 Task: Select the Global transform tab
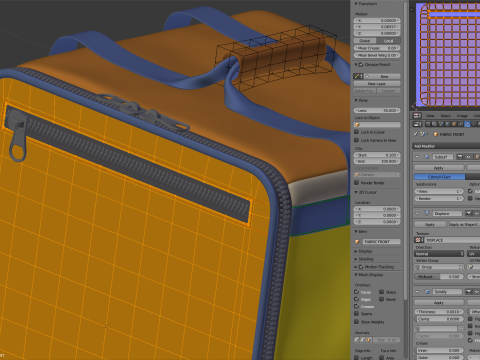click(365, 41)
